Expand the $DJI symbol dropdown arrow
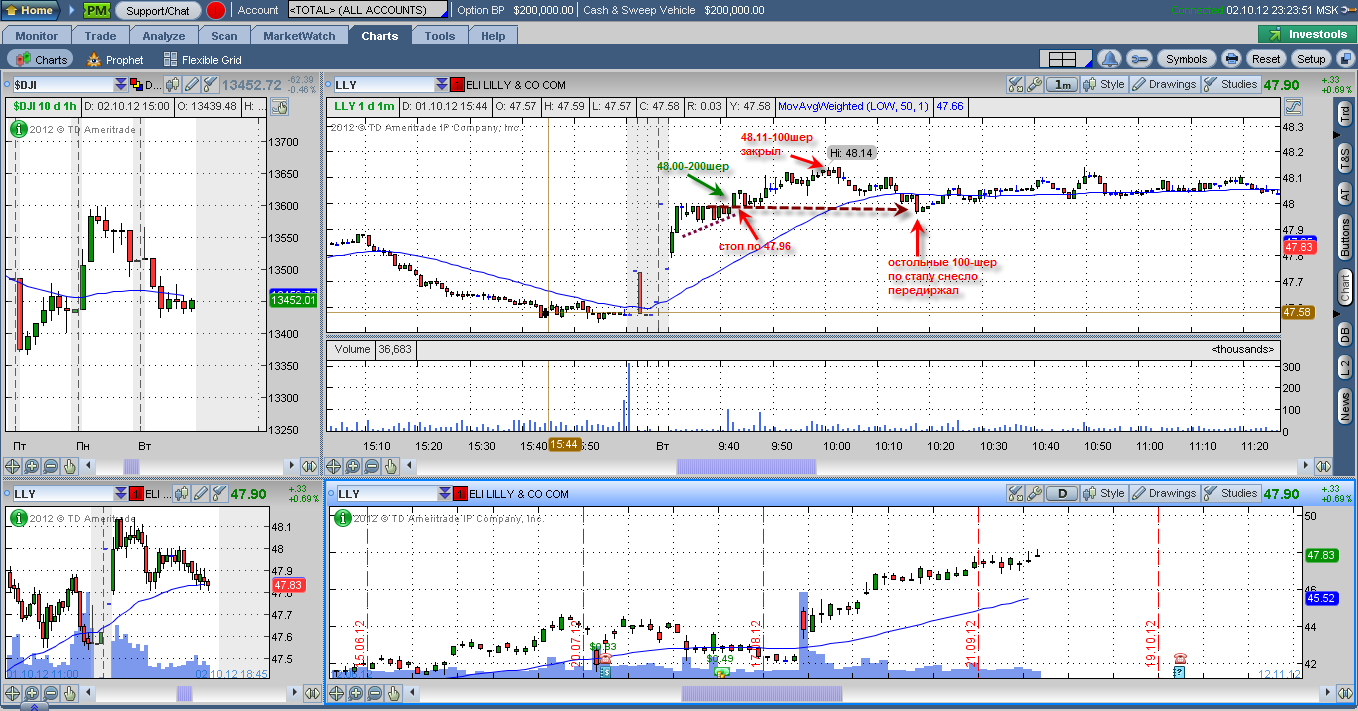The width and height of the screenshot is (1358, 711). tap(121, 85)
